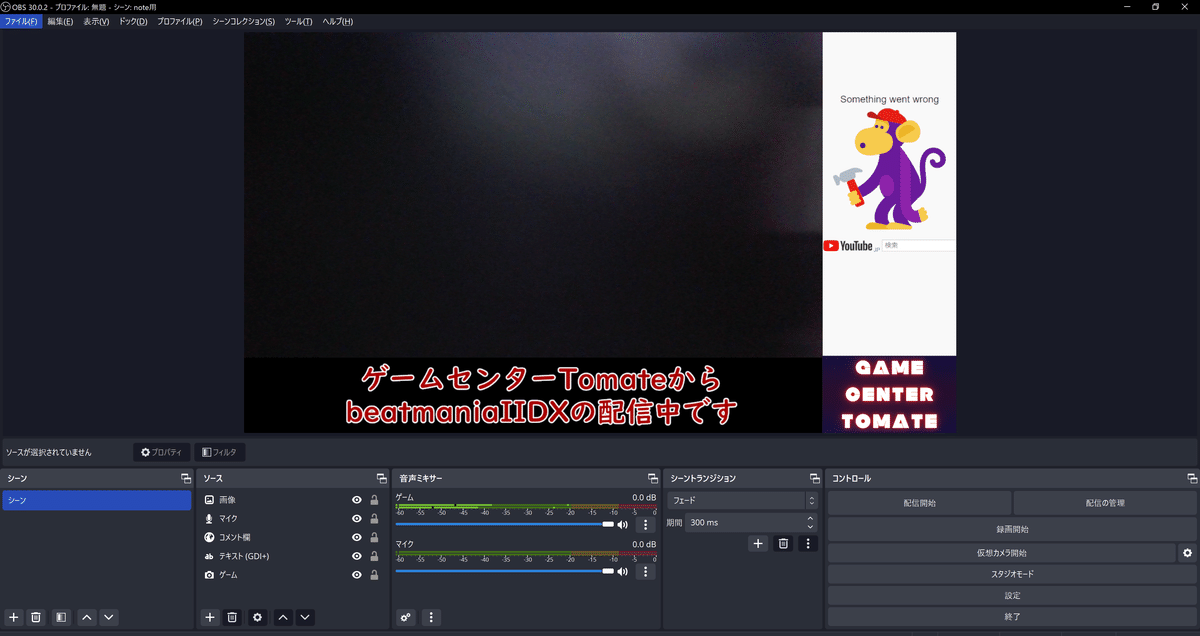Click the プロパティ button in source toolbar
The height and width of the screenshot is (636, 1200).
point(161,452)
